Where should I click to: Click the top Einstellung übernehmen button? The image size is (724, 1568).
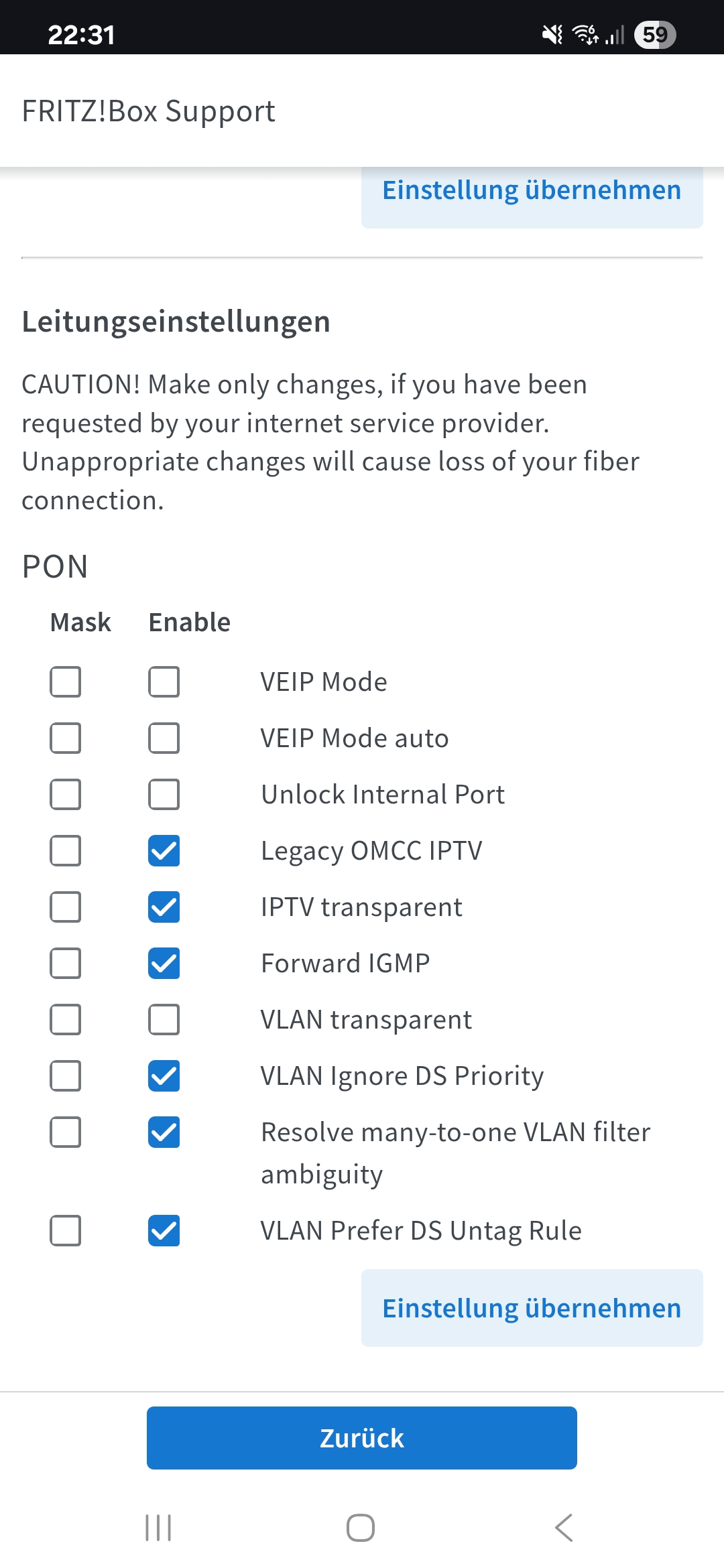[x=532, y=192]
